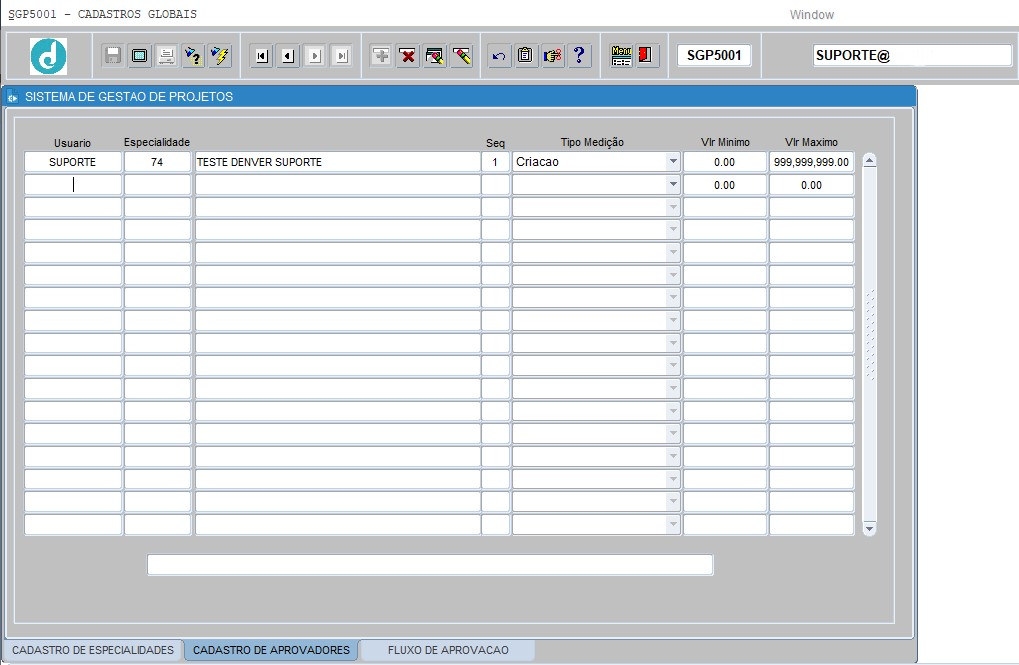Go to first record arrow button

(261, 56)
